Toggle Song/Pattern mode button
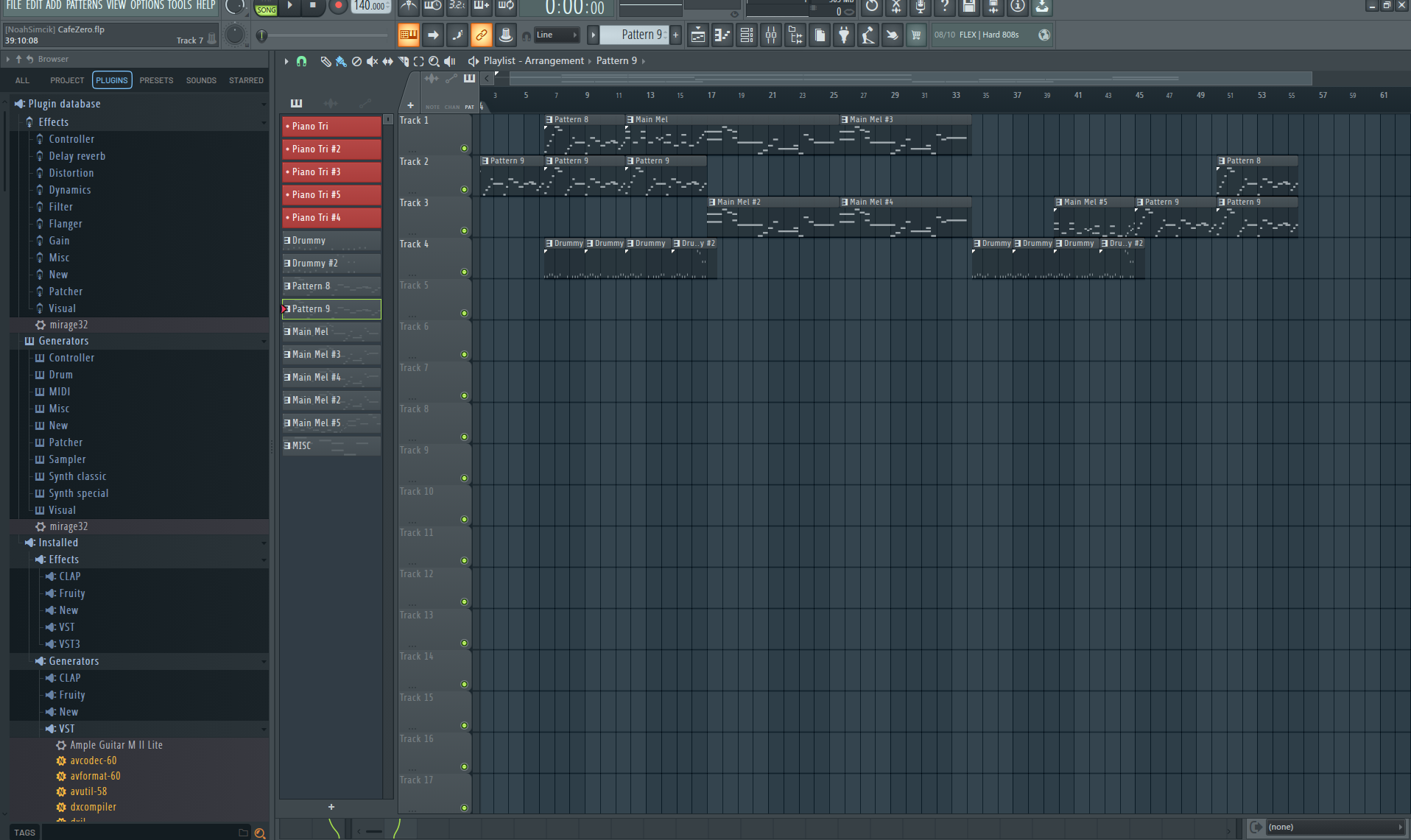 point(266,9)
